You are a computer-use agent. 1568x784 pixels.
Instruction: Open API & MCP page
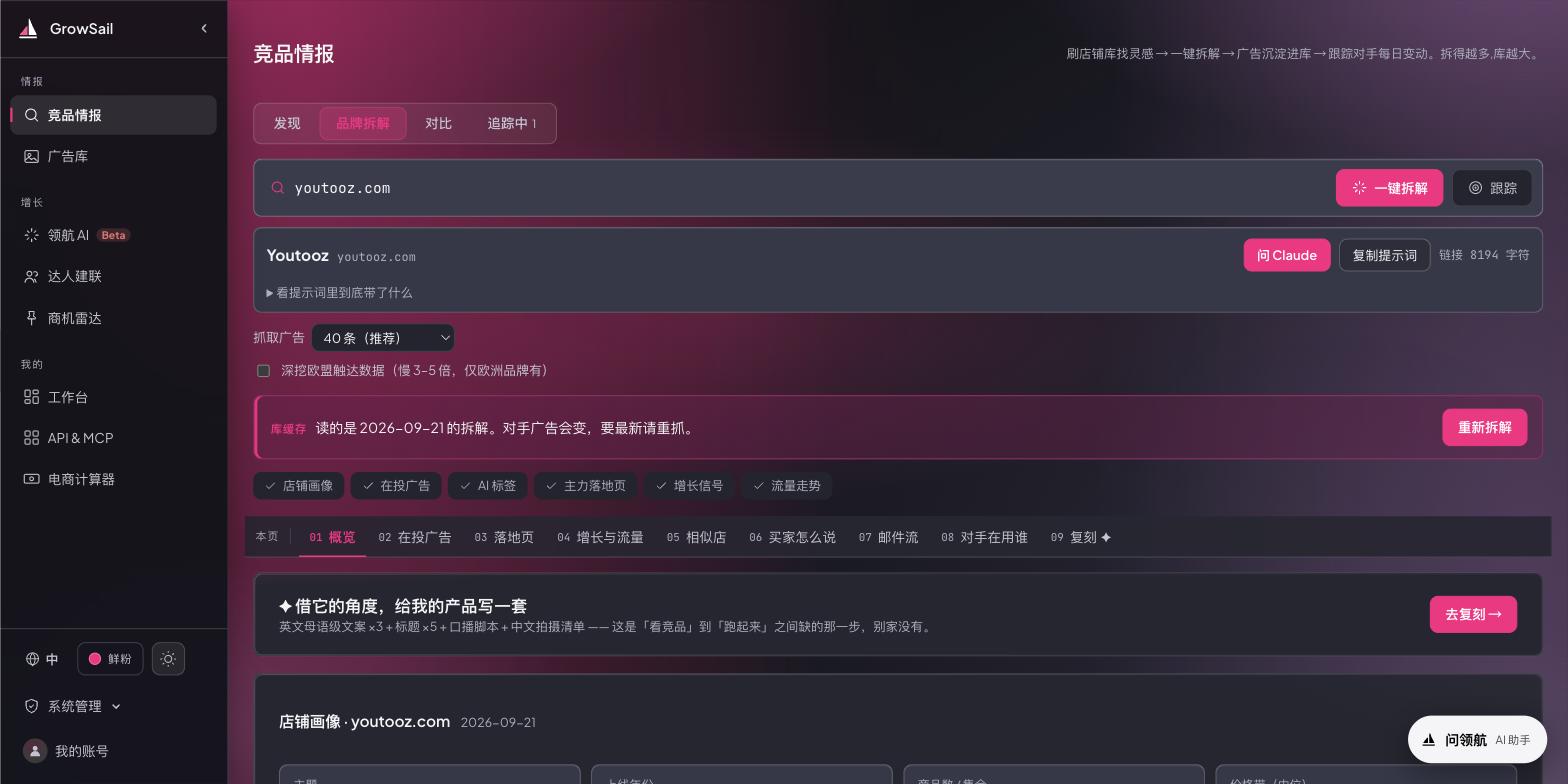coord(113,438)
